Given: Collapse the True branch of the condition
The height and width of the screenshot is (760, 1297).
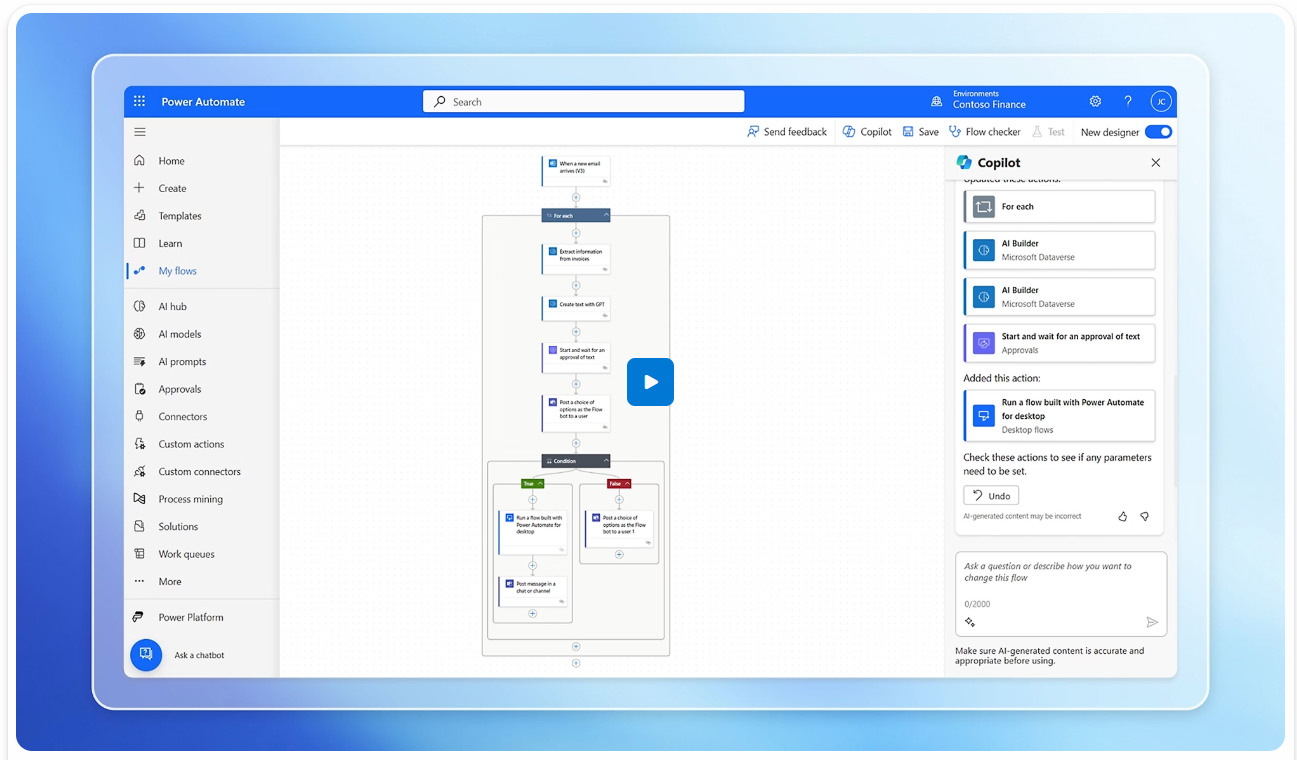Looking at the screenshot, I should click(541, 482).
